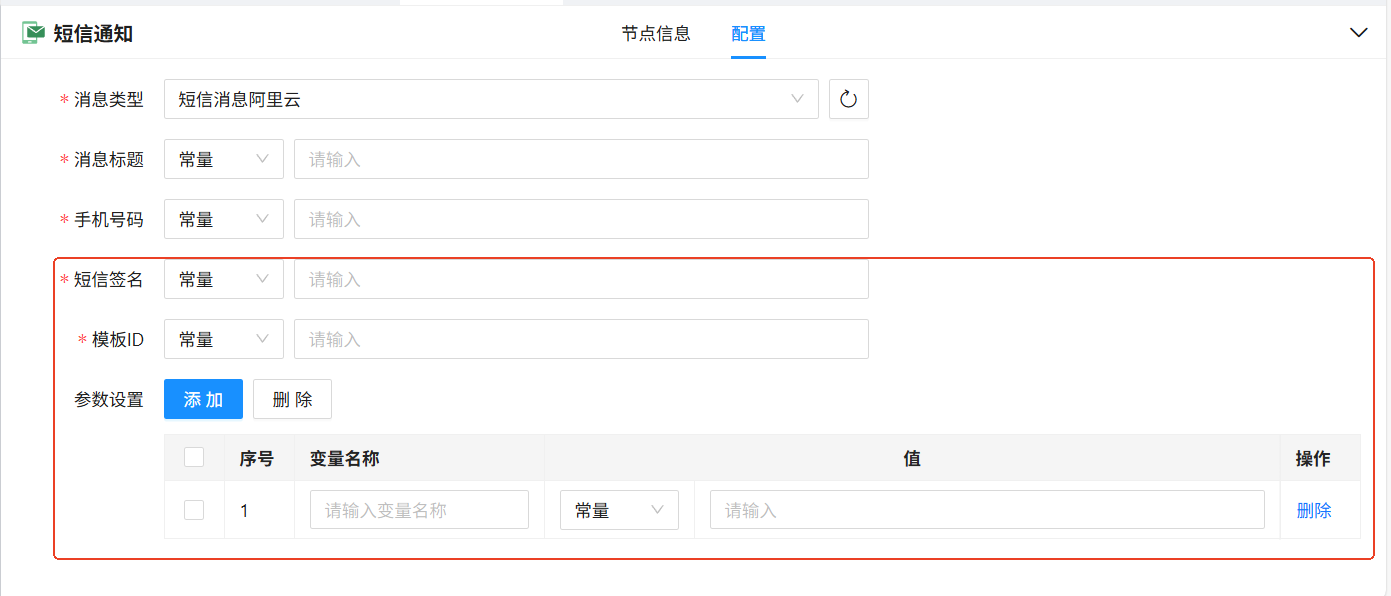Click the 请输入变量名称 input field
Image resolution: width=1391 pixels, height=596 pixels.
coord(419,510)
